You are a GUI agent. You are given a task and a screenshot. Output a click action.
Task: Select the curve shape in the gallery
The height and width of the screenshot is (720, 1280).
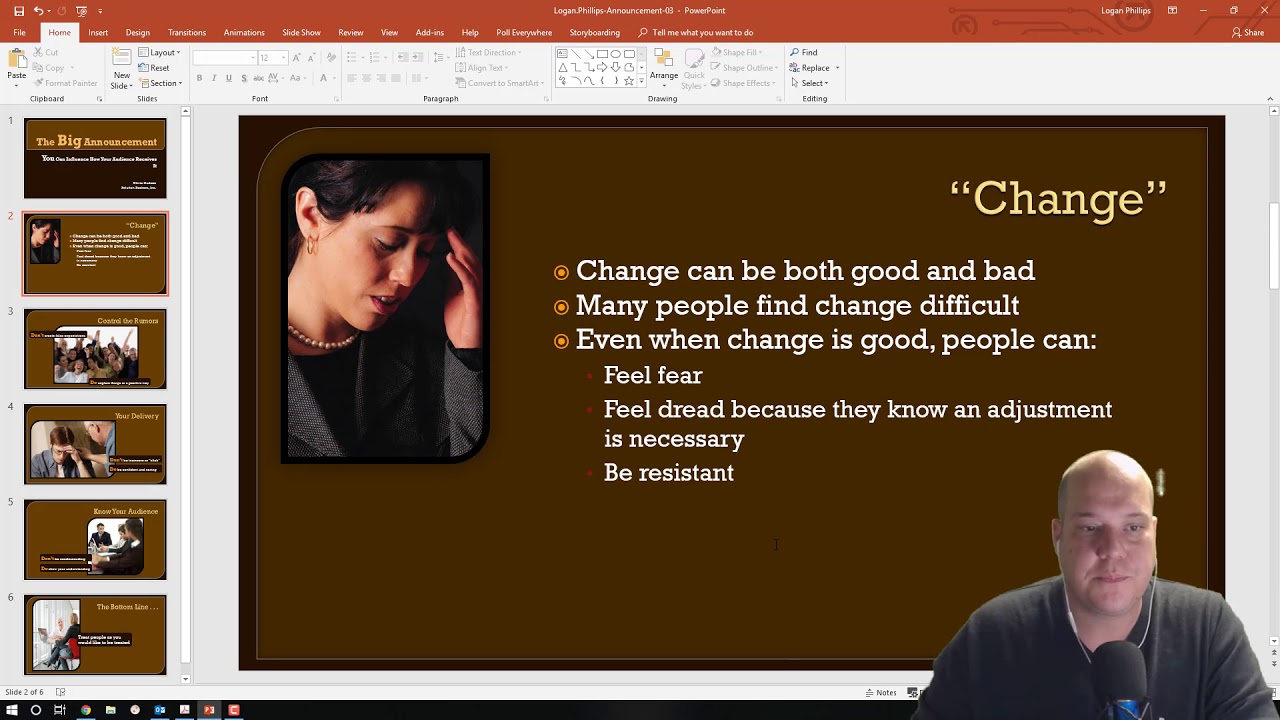589,82
